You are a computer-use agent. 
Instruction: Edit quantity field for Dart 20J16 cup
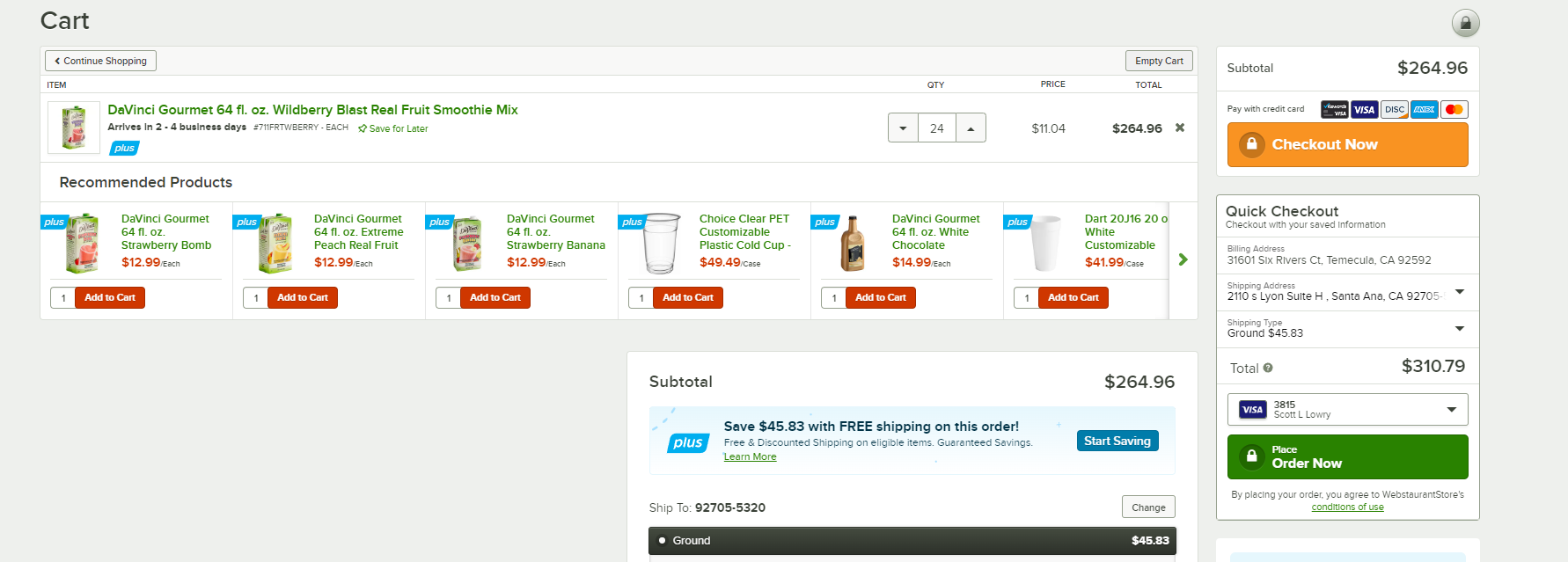point(1026,298)
